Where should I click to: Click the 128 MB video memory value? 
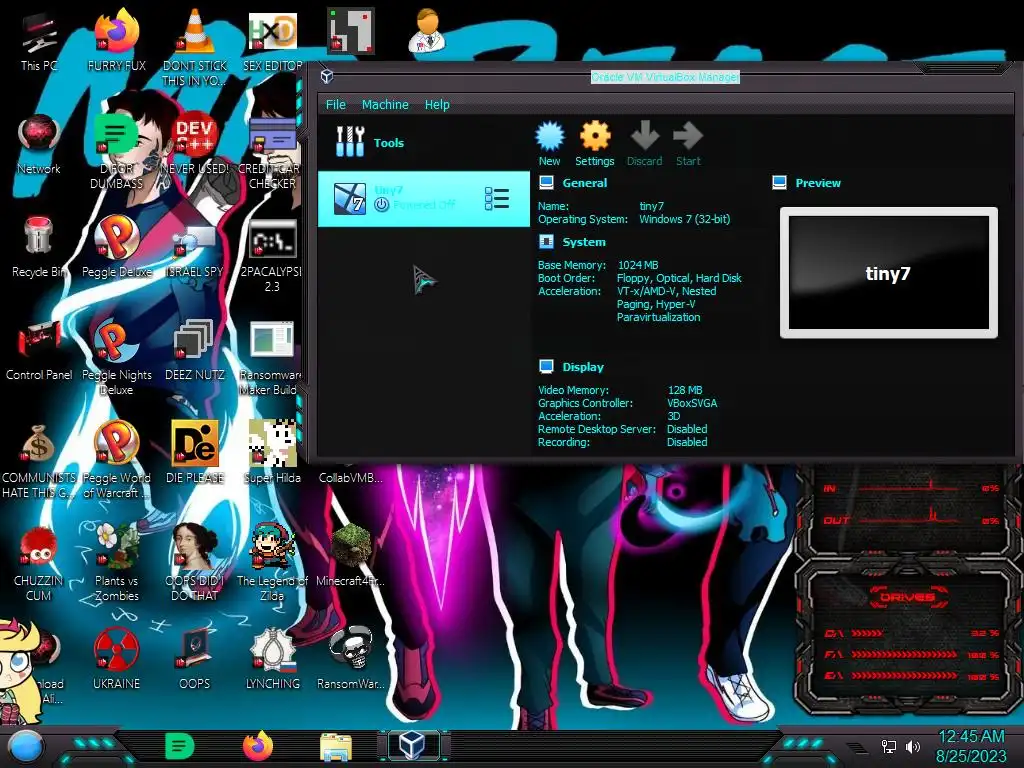(x=685, y=390)
